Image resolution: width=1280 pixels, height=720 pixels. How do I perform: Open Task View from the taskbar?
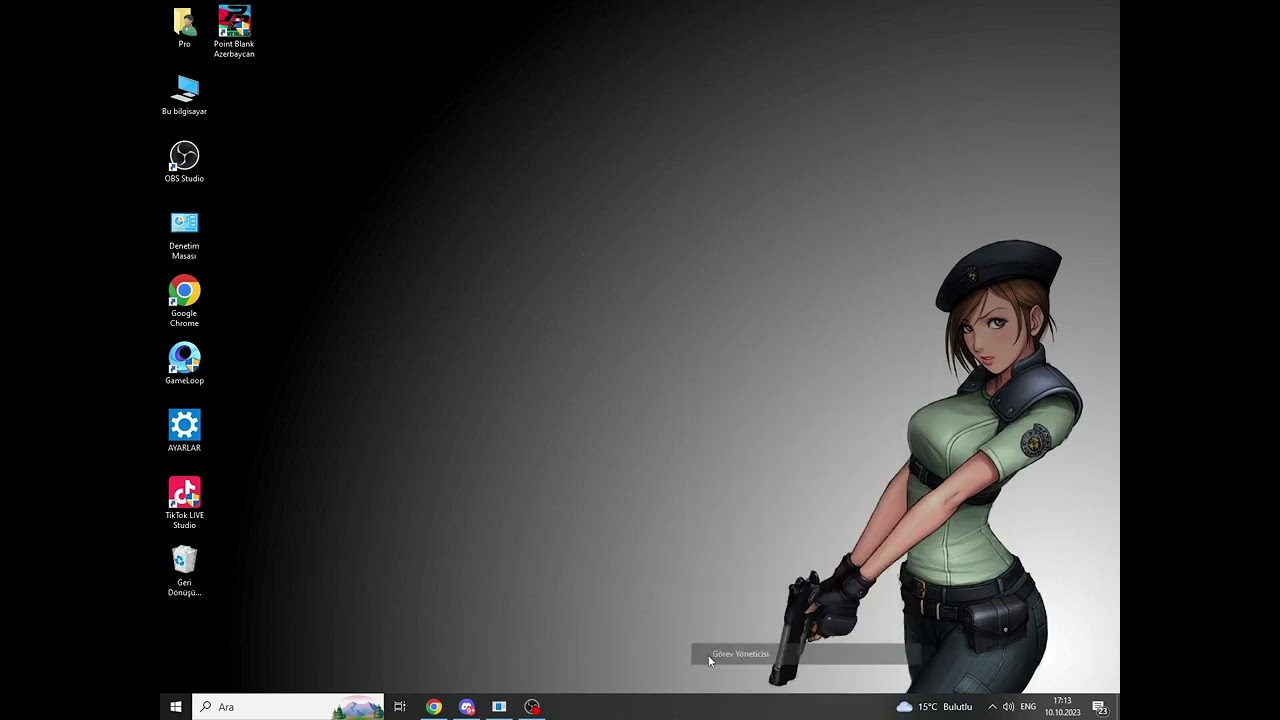click(x=400, y=707)
